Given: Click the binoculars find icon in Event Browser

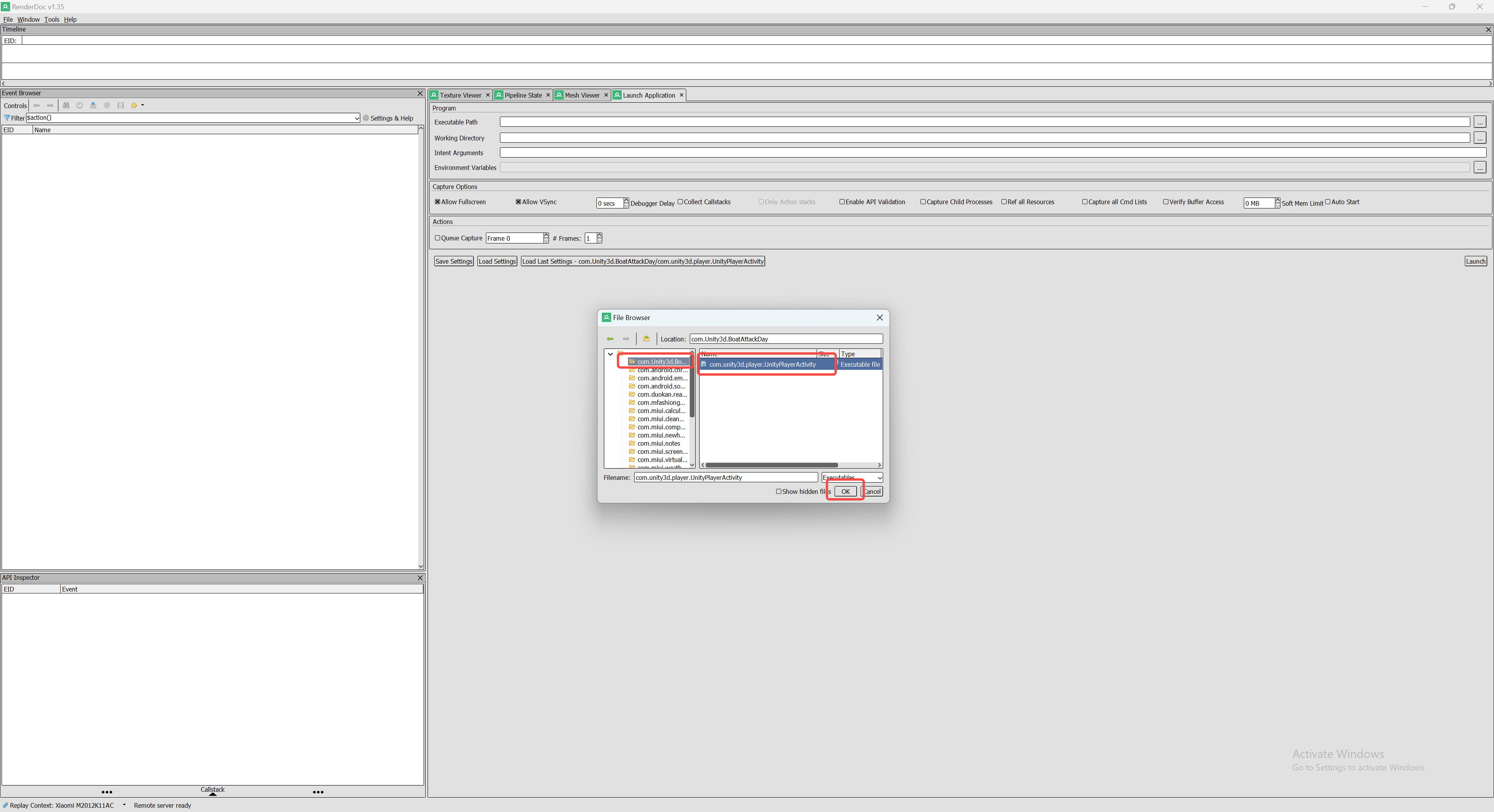Looking at the screenshot, I should pos(66,105).
